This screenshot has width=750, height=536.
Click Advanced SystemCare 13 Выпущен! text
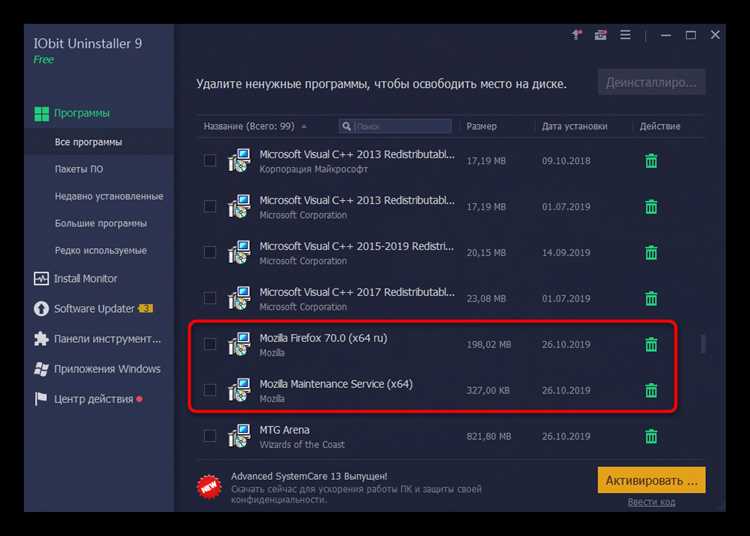[x=309, y=476]
